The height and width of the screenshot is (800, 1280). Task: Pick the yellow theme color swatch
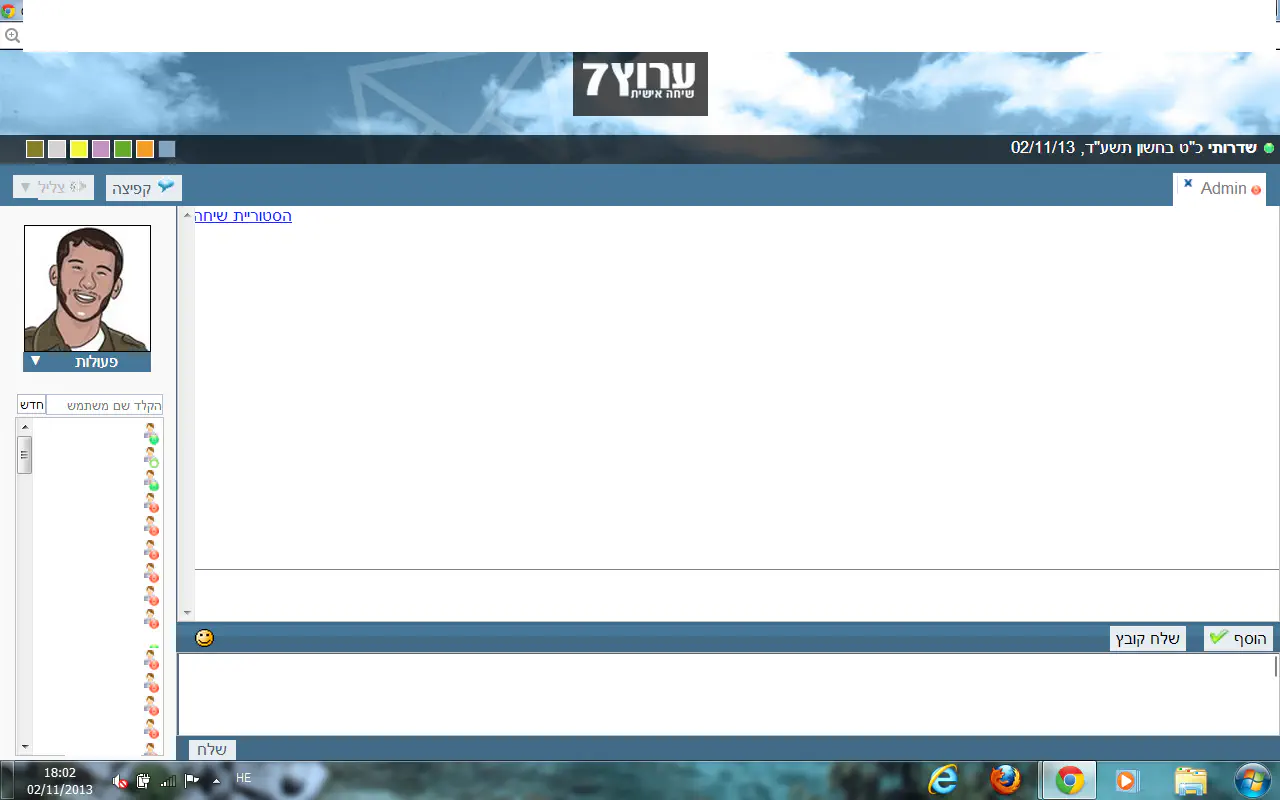tap(79, 149)
